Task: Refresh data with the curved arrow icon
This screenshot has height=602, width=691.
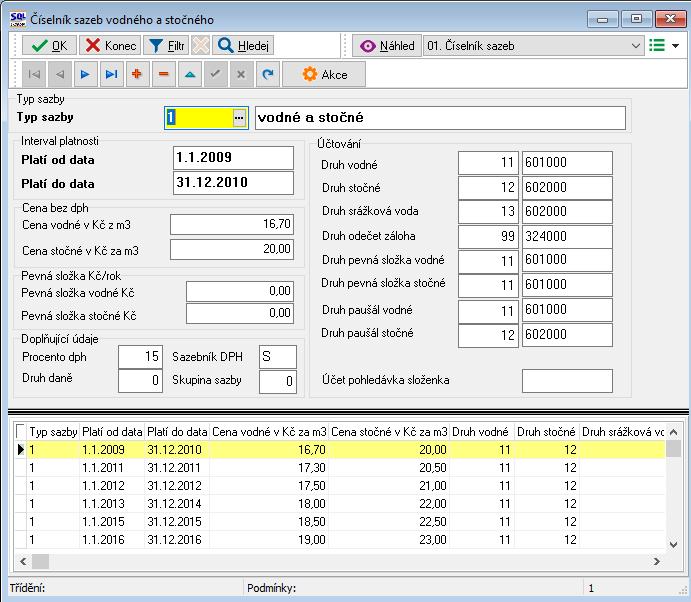Action: (x=267, y=74)
